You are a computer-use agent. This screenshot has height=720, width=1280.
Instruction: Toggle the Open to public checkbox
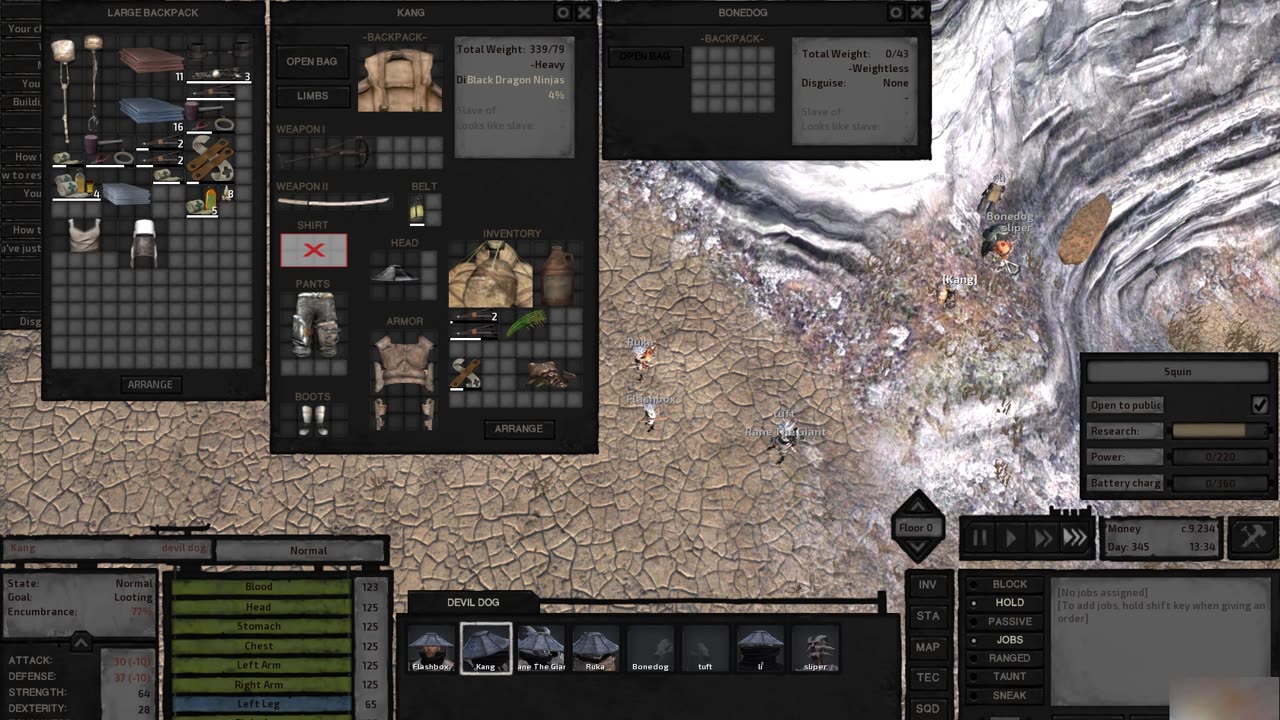click(x=1259, y=405)
